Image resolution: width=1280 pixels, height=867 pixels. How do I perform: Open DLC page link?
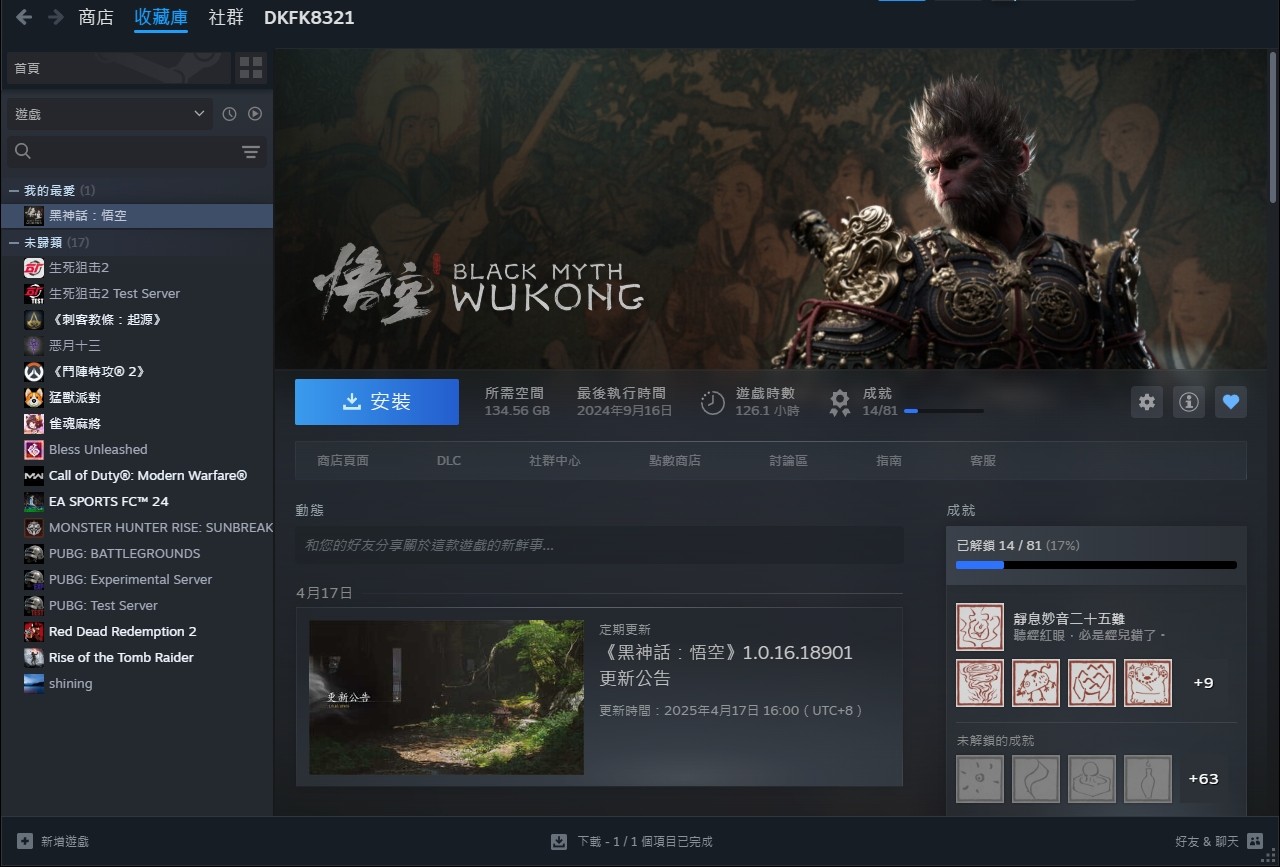(x=449, y=460)
